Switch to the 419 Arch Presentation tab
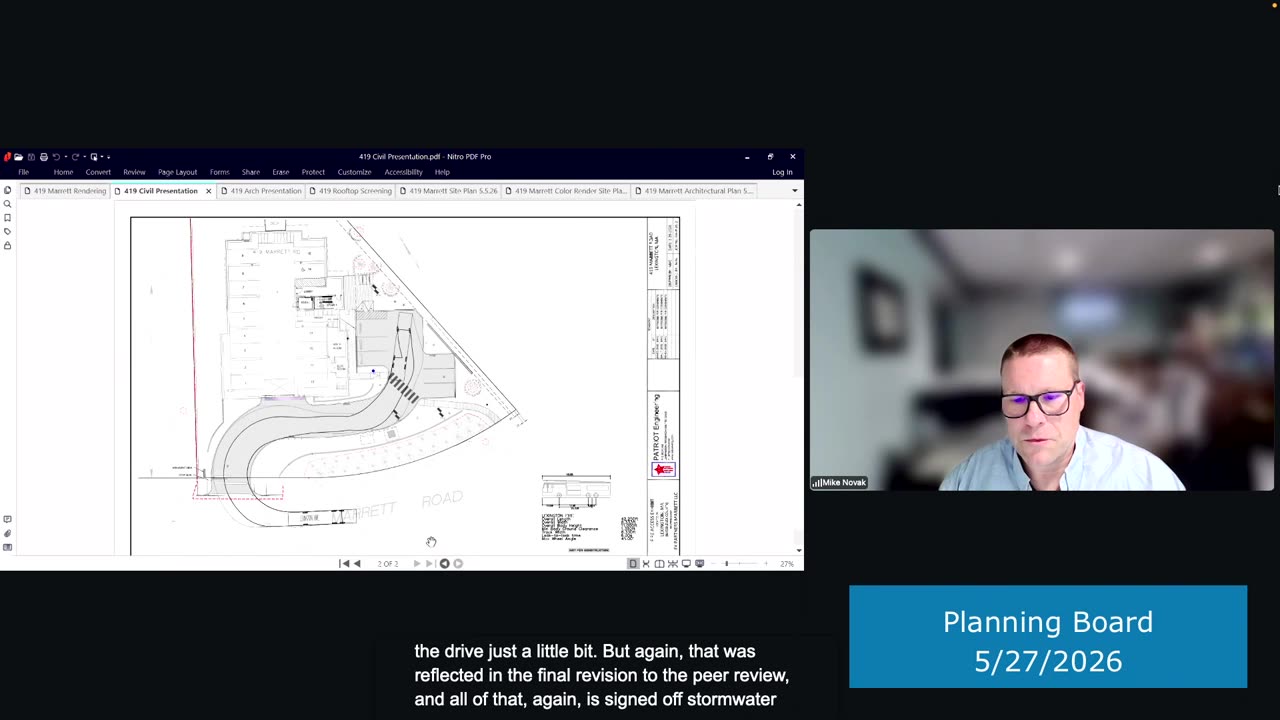The width and height of the screenshot is (1280, 720). (x=260, y=191)
